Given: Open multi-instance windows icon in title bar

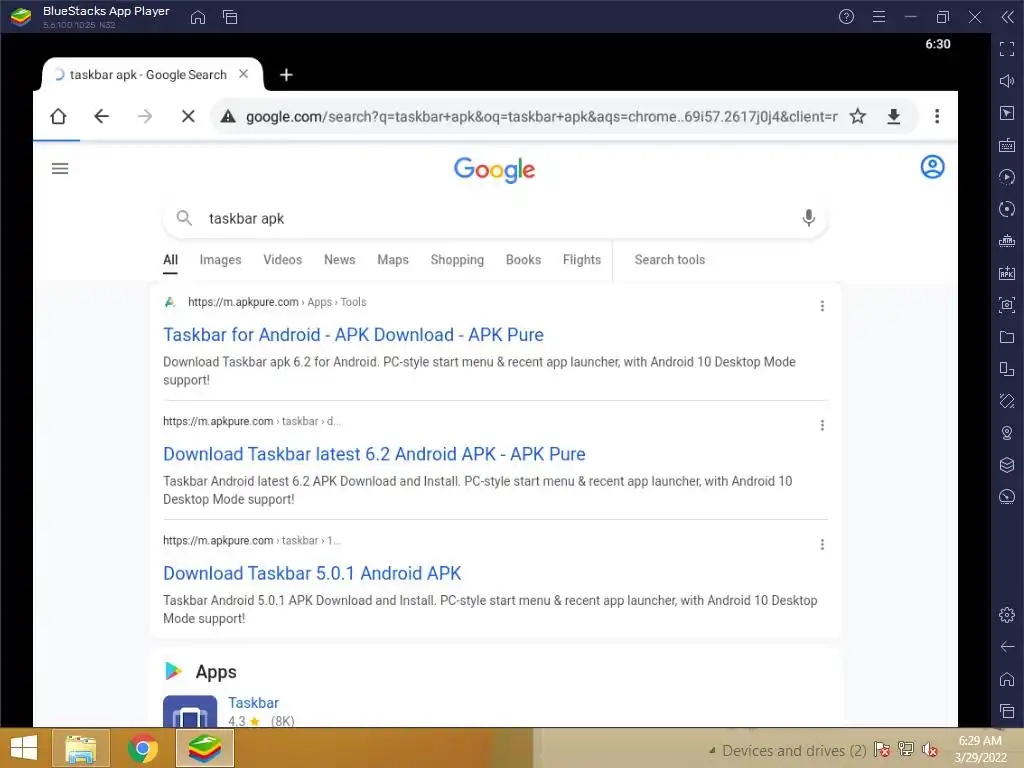Looking at the screenshot, I should tap(230, 17).
